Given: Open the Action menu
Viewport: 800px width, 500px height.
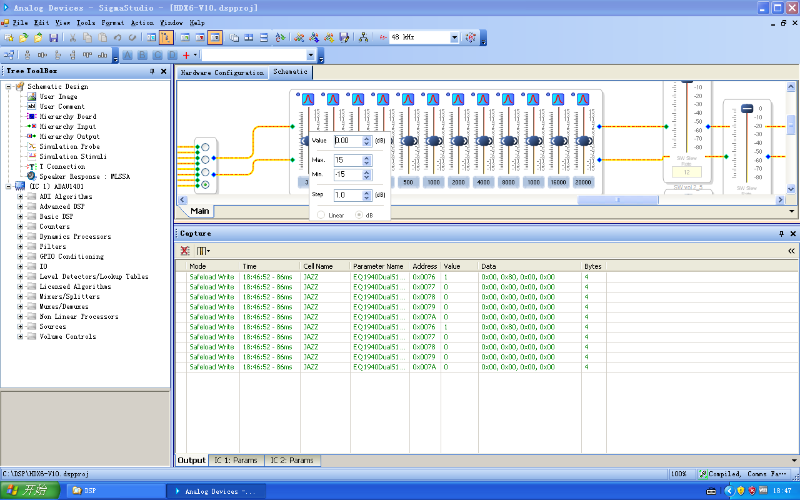Looking at the screenshot, I should [142, 22].
